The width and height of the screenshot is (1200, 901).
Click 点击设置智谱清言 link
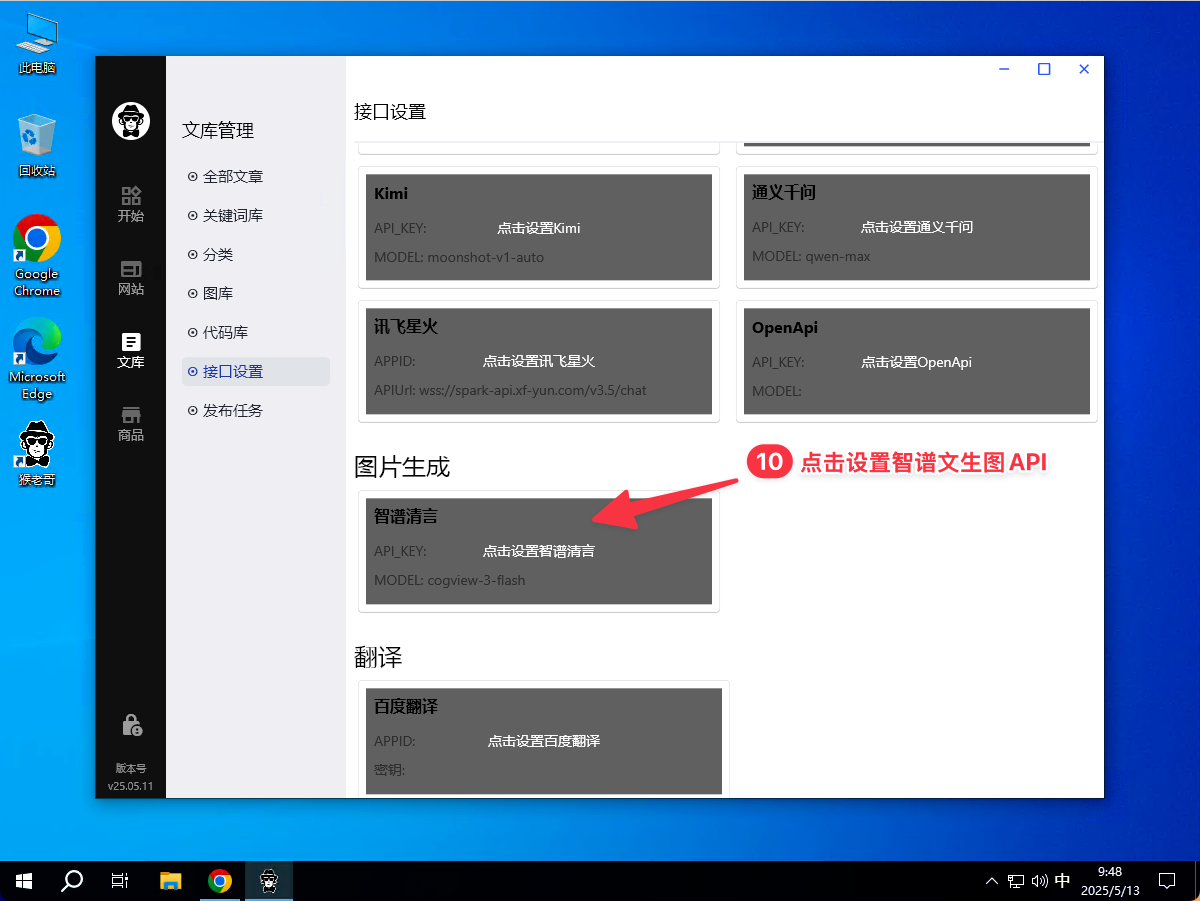[539, 550]
